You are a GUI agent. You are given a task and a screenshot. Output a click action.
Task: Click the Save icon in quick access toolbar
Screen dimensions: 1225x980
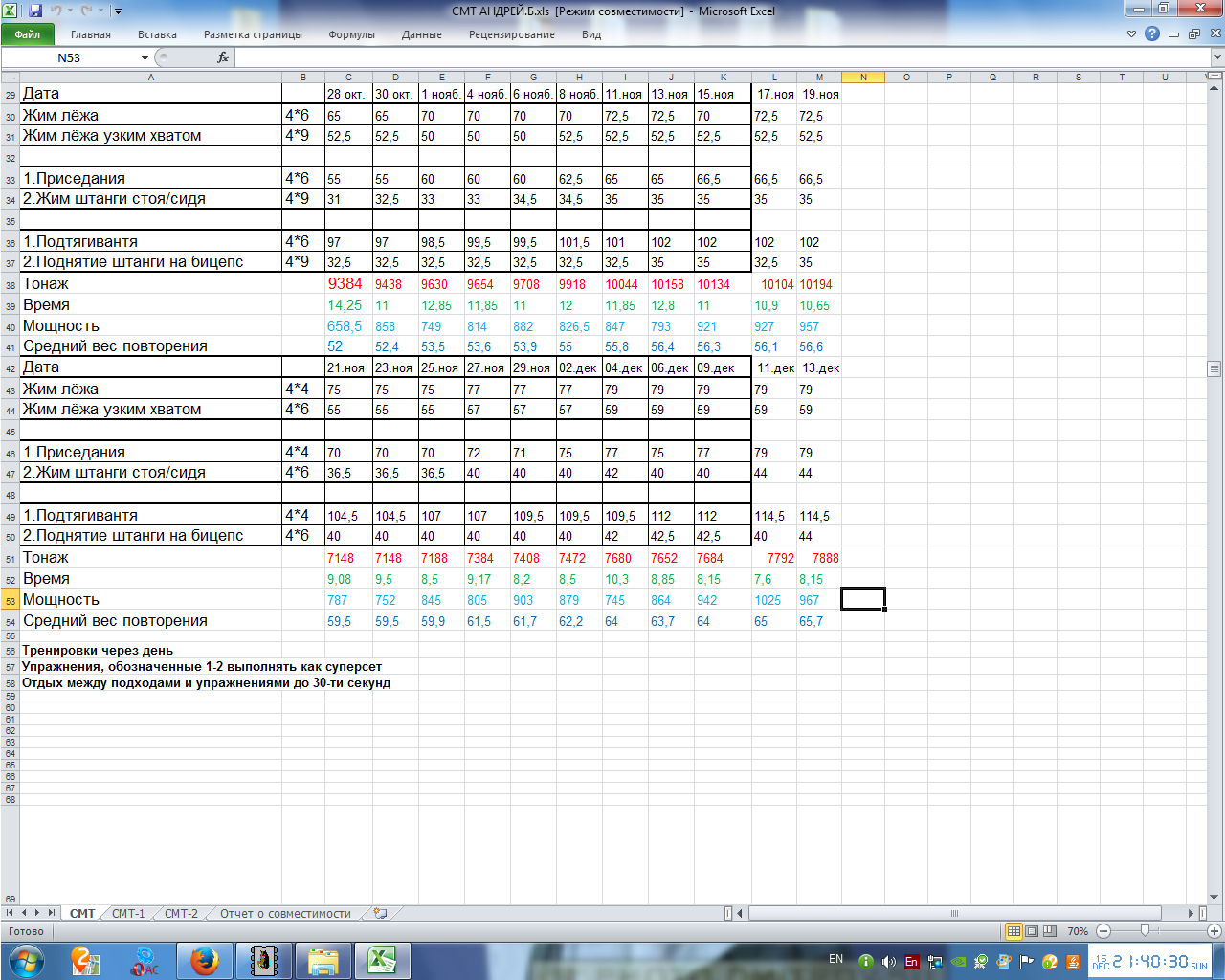click(x=35, y=11)
